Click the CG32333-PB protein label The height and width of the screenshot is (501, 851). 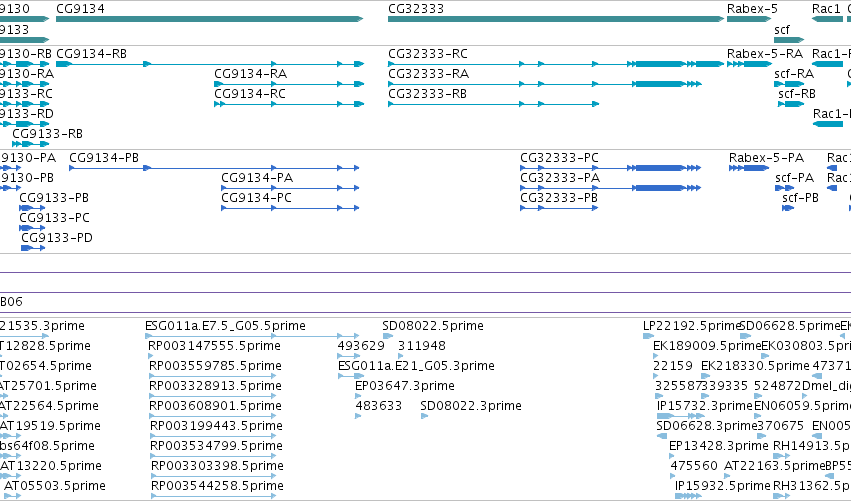point(559,198)
